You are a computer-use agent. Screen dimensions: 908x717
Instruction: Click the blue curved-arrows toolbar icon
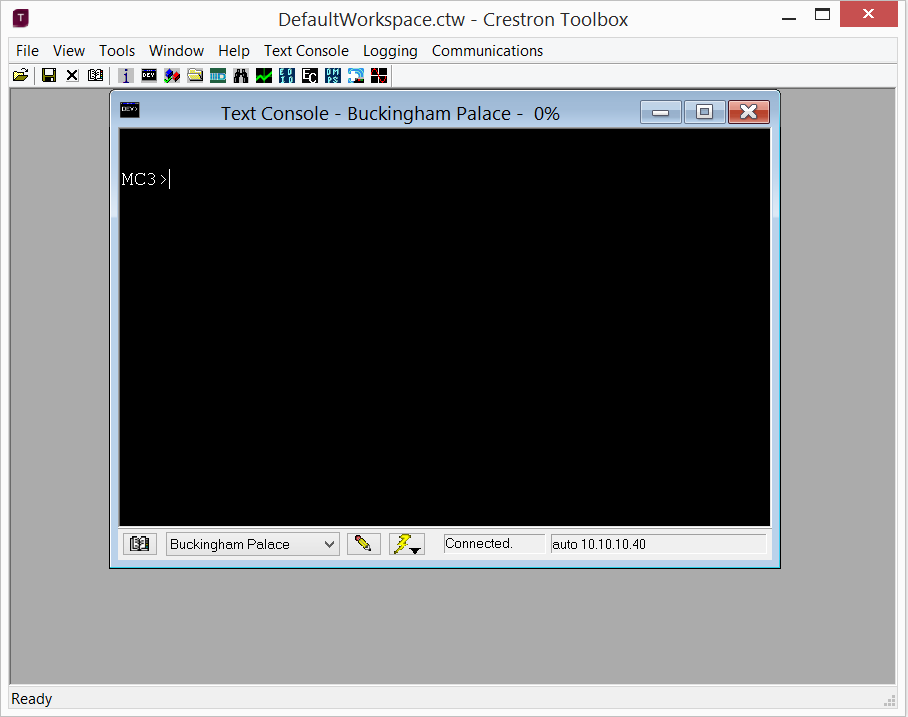(x=356, y=75)
